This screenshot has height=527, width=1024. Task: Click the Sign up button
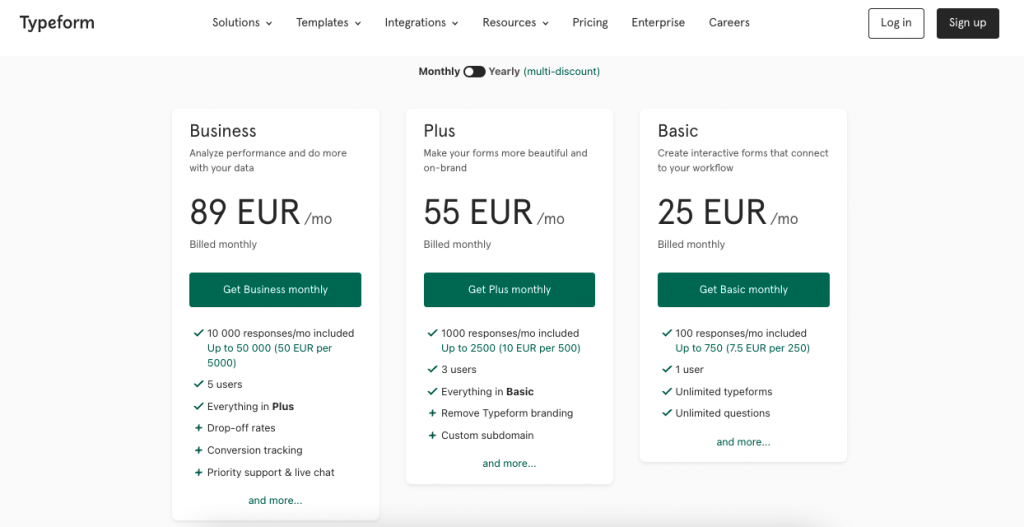coord(968,24)
